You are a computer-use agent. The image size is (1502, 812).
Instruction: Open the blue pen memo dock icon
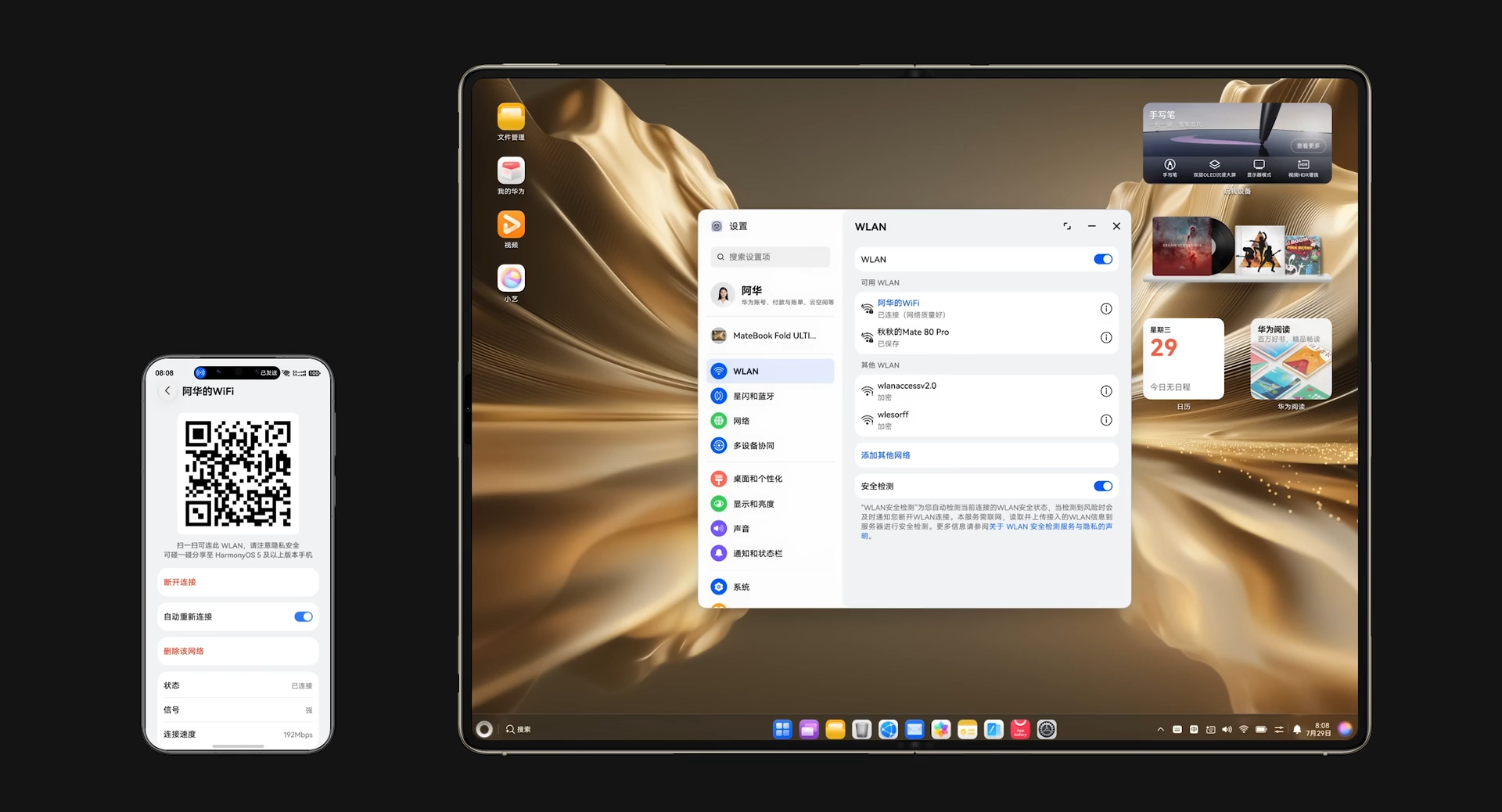(x=994, y=729)
